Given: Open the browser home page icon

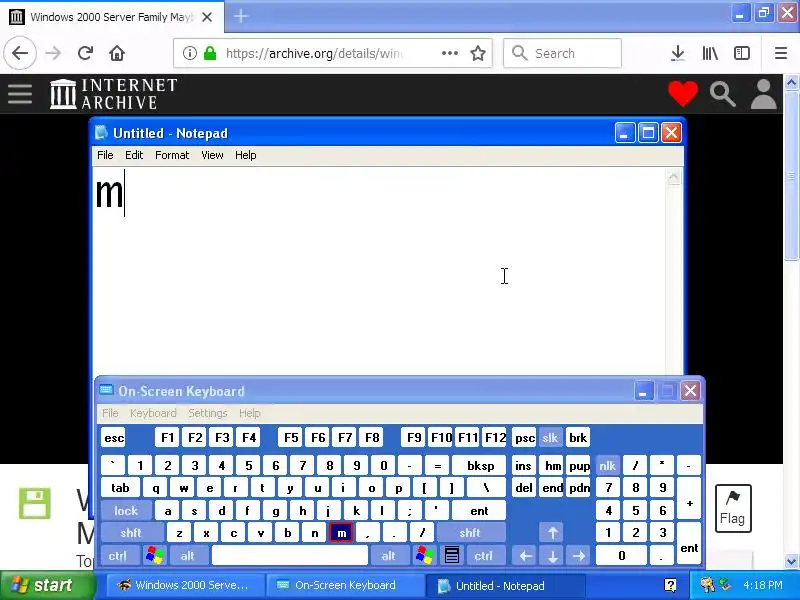Looking at the screenshot, I should pos(117,53).
